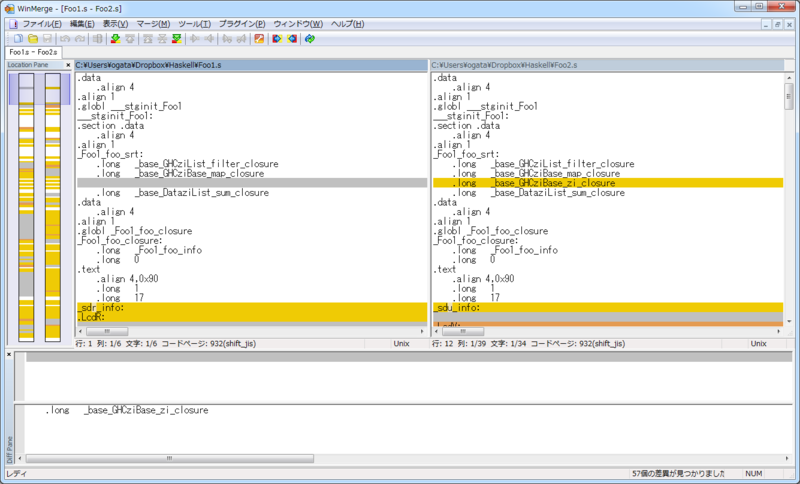Open the ウィンドウ(W) menu
The image size is (800, 484).
tap(298, 24)
